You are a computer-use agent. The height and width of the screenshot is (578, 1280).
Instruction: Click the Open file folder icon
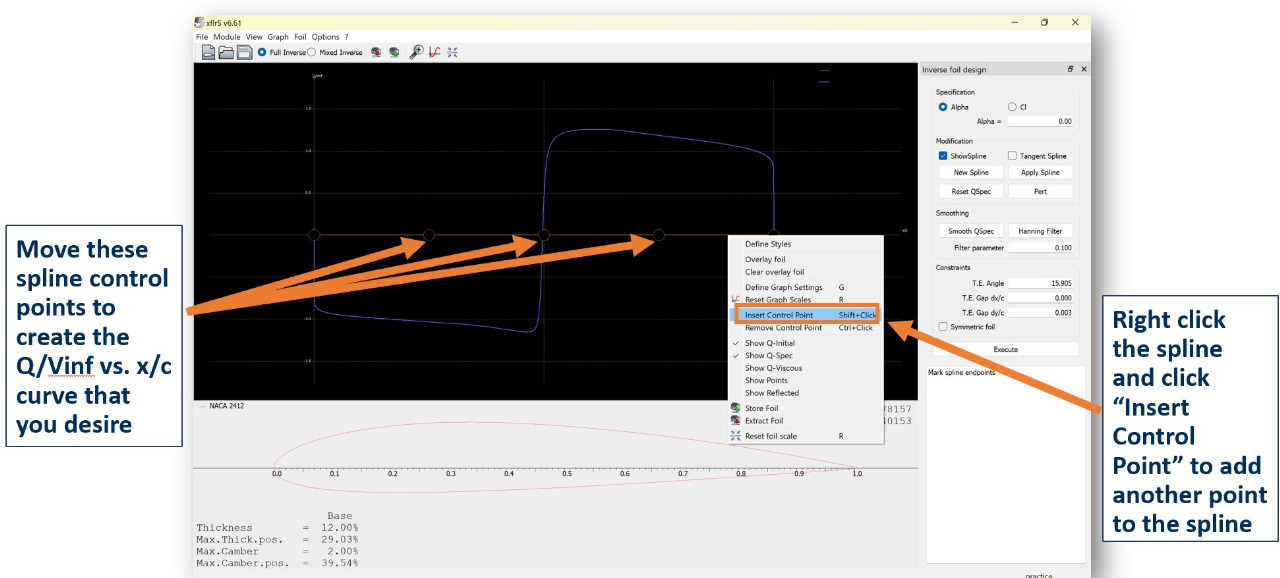(x=226, y=52)
